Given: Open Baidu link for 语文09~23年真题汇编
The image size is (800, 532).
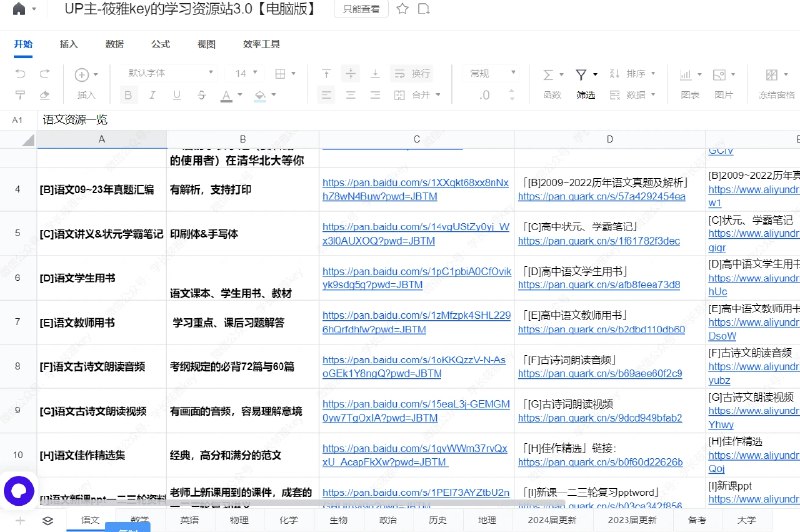Looking at the screenshot, I should tap(415, 189).
